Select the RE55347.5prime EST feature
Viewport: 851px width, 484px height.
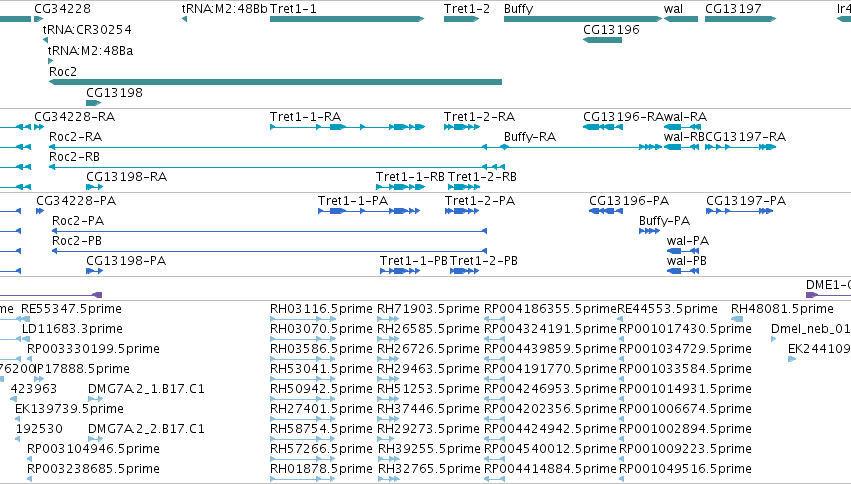click(x=26, y=319)
